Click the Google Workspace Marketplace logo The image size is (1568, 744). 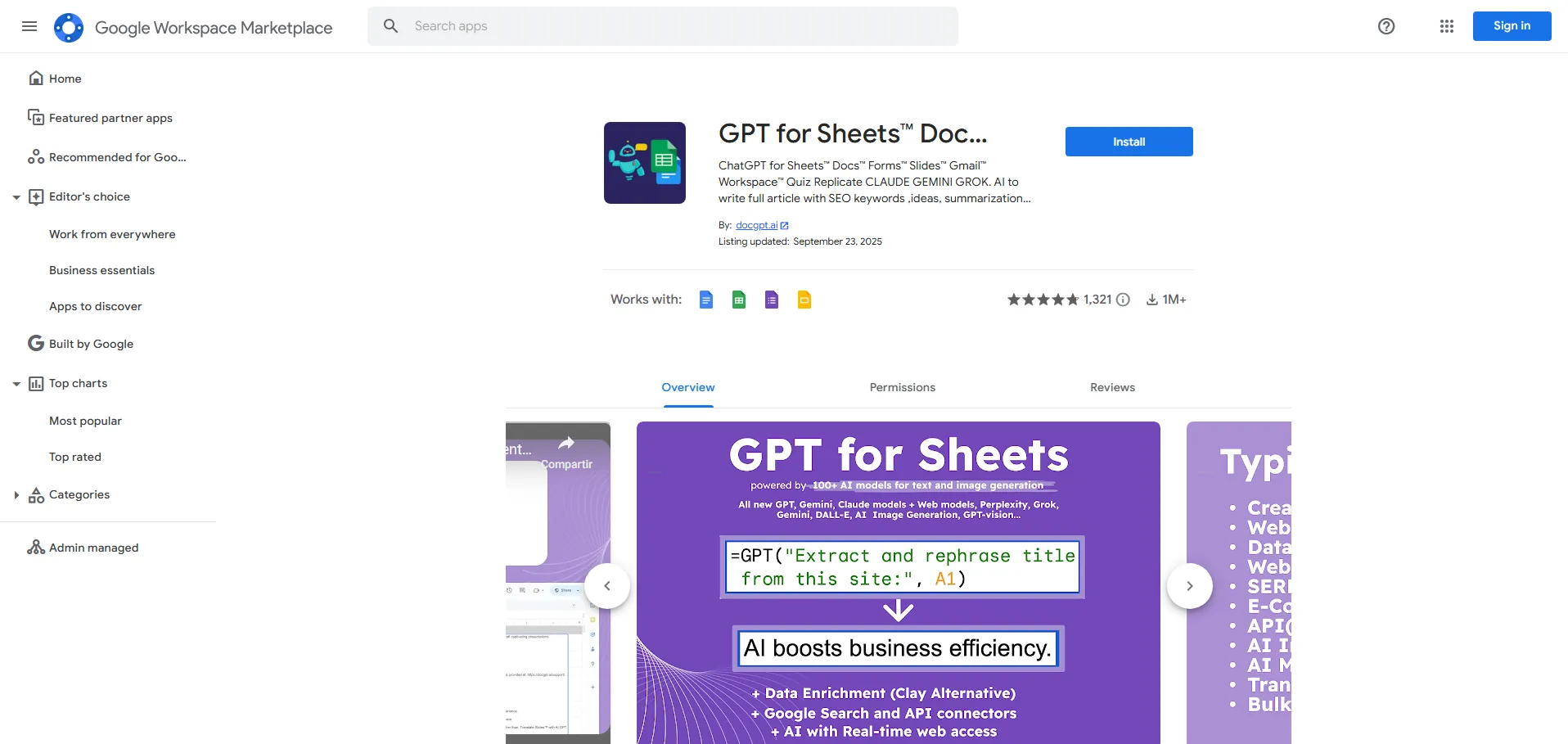69,27
